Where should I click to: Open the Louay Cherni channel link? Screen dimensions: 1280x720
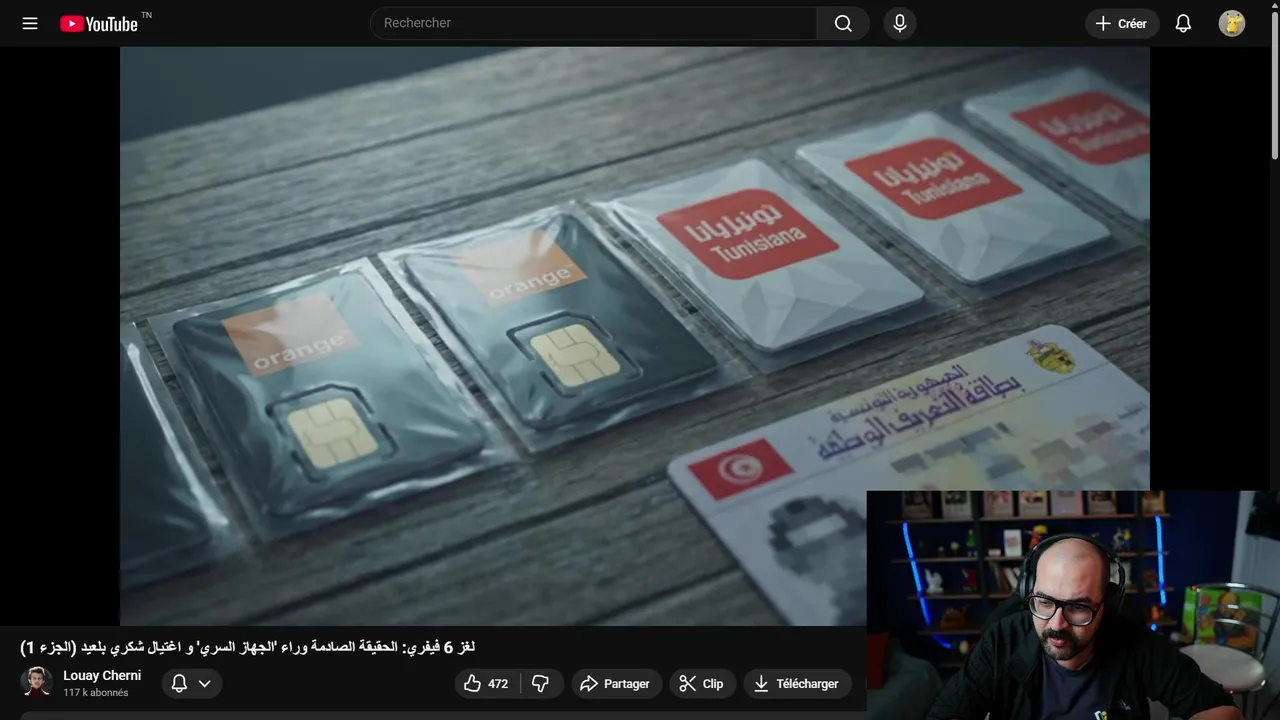pyautogui.click(x=102, y=676)
